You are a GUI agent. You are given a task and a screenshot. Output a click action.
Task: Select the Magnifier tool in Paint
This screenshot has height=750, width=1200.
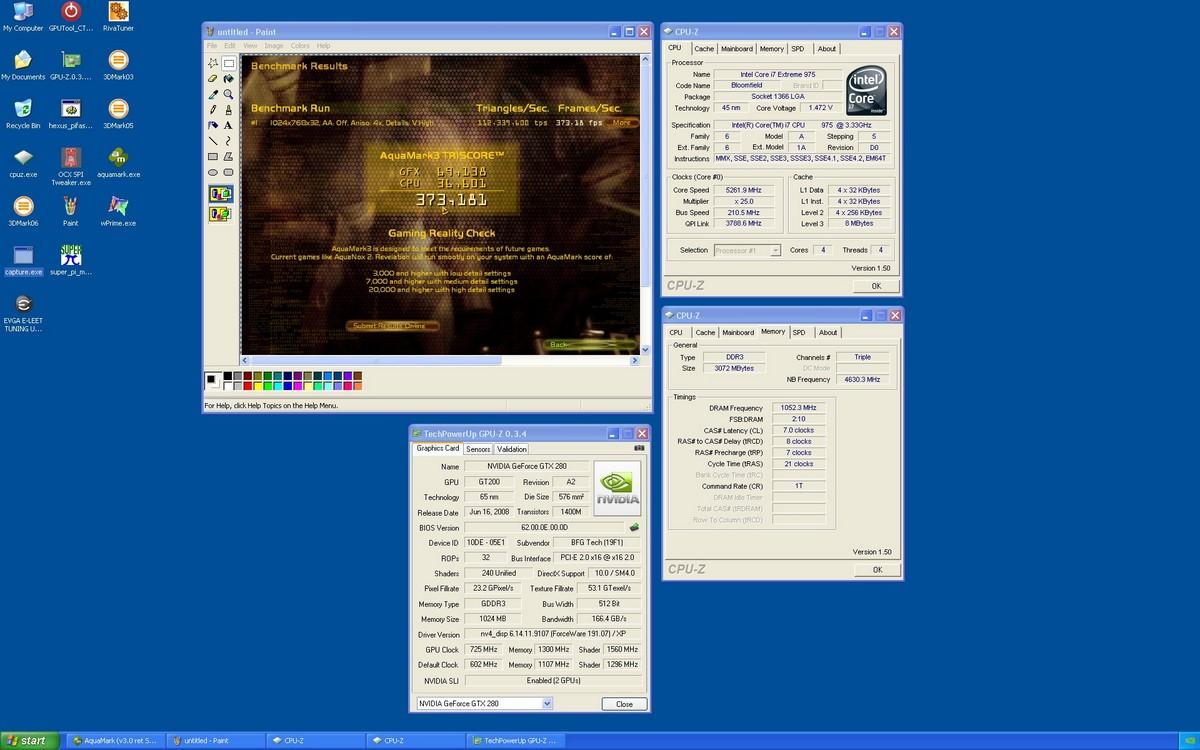(x=228, y=94)
